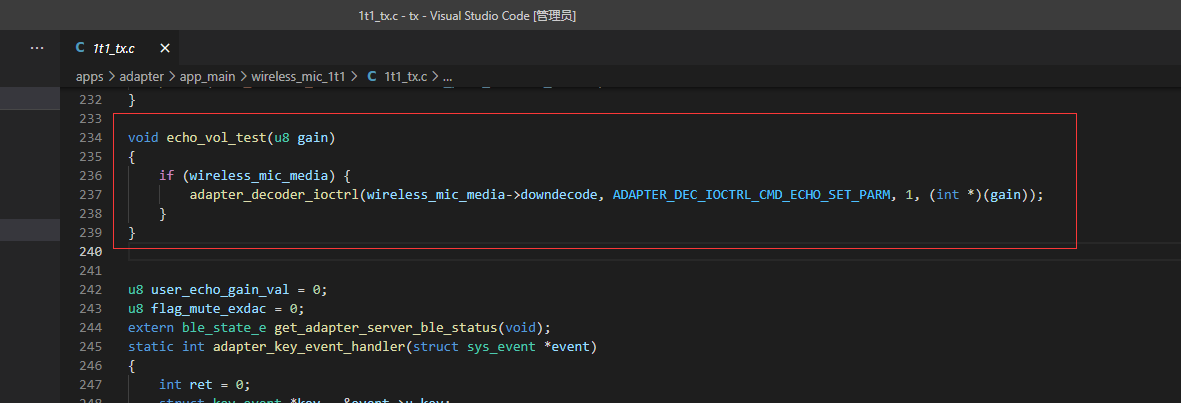The width and height of the screenshot is (1181, 403).
Task: Open the wireless_mic_1t1 breadcrumb segment
Action: pos(298,76)
